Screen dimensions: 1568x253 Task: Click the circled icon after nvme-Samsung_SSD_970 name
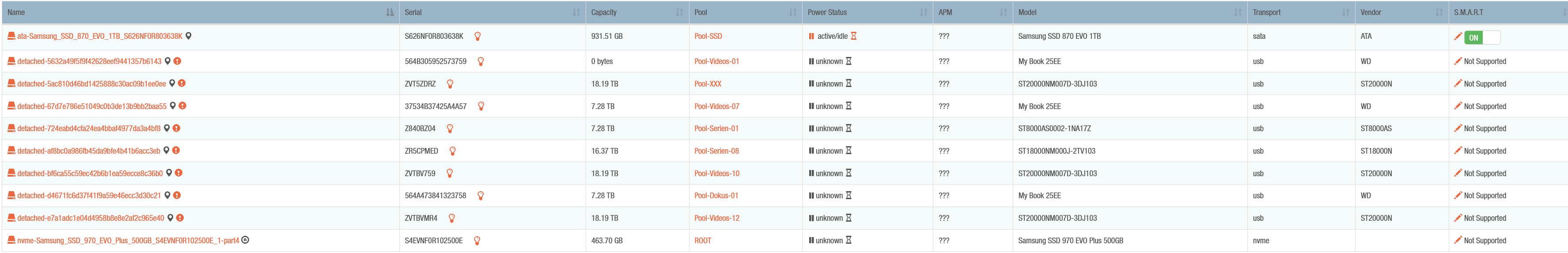click(x=245, y=240)
